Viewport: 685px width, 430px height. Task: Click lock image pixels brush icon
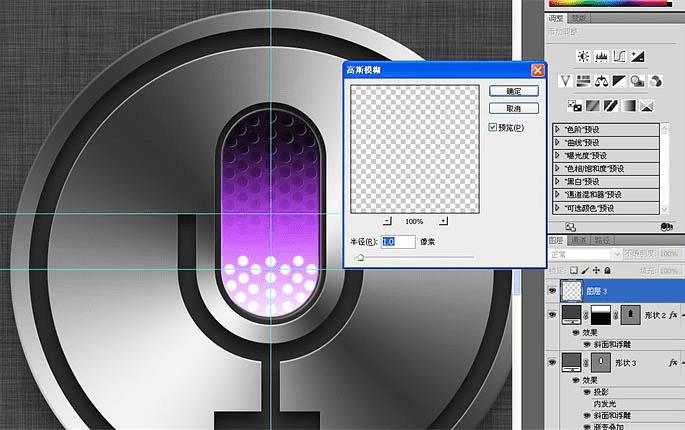pyautogui.click(x=585, y=270)
